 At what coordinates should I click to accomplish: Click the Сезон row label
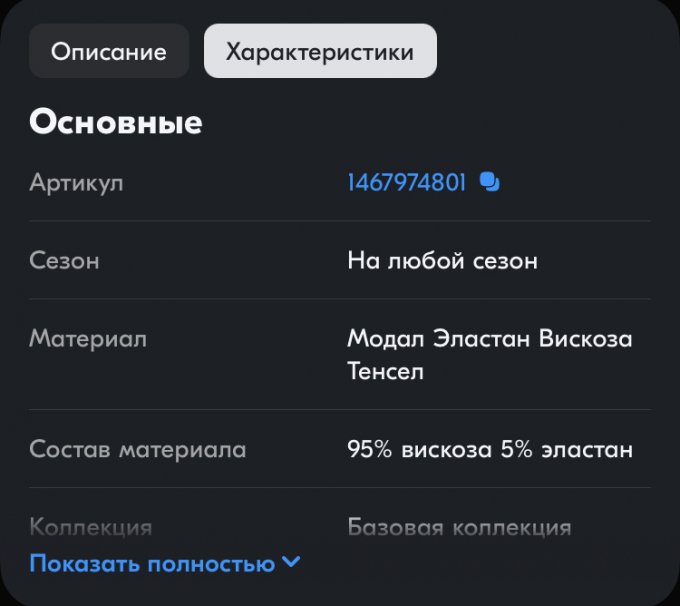65,261
